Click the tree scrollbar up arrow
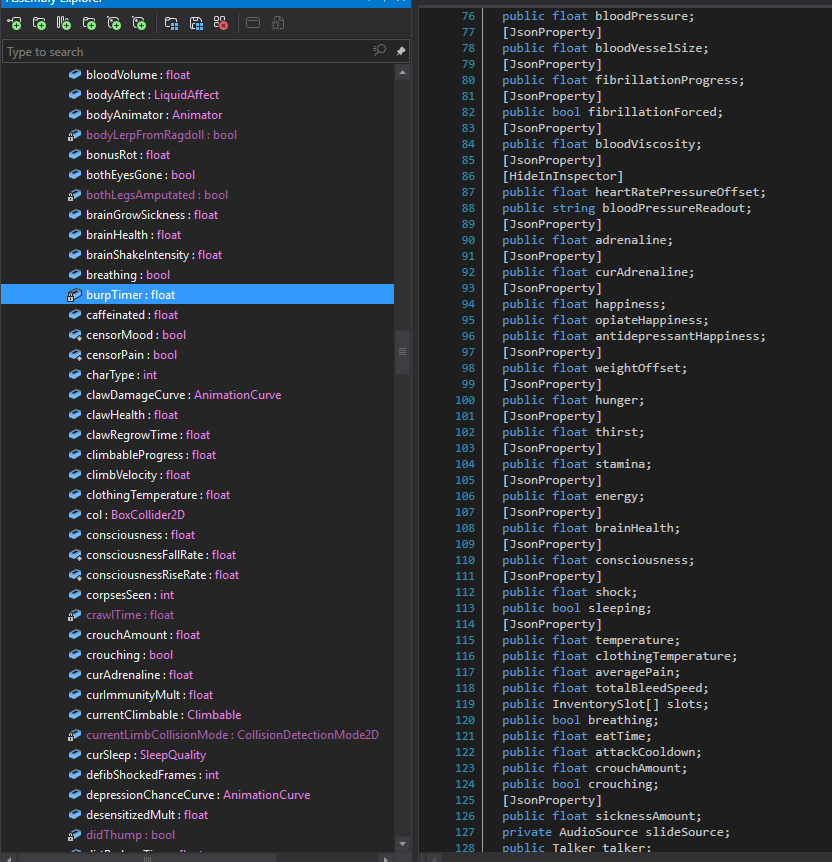This screenshot has height=862, width=832. click(403, 73)
